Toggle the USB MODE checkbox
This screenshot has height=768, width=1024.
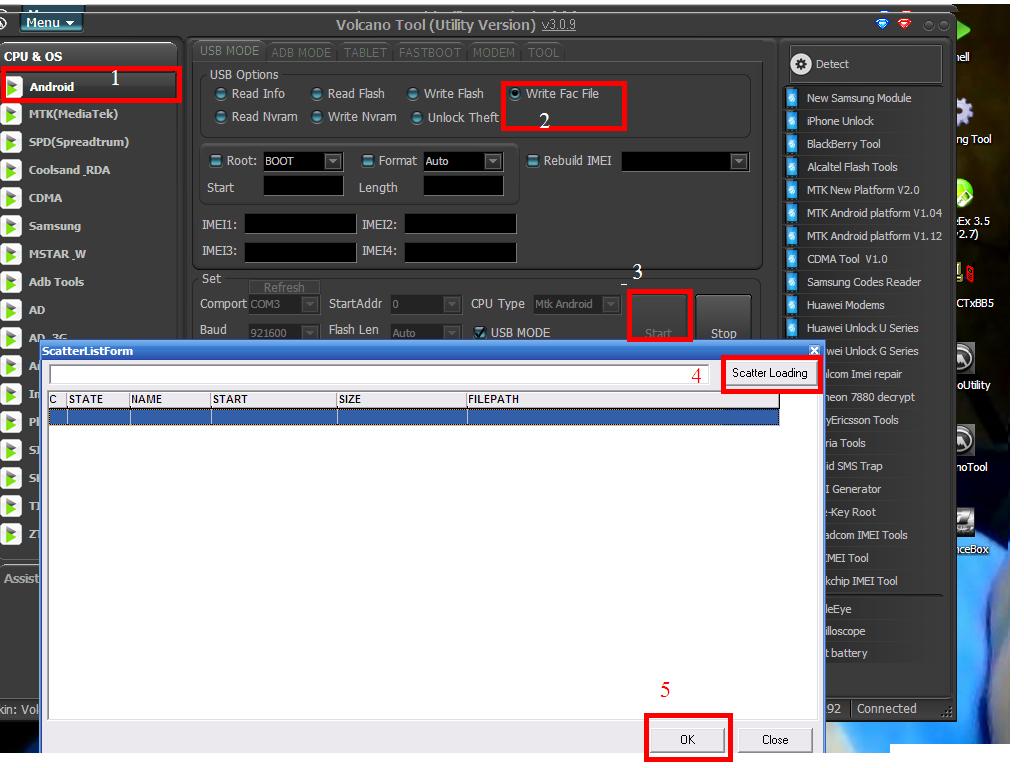(x=480, y=332)
